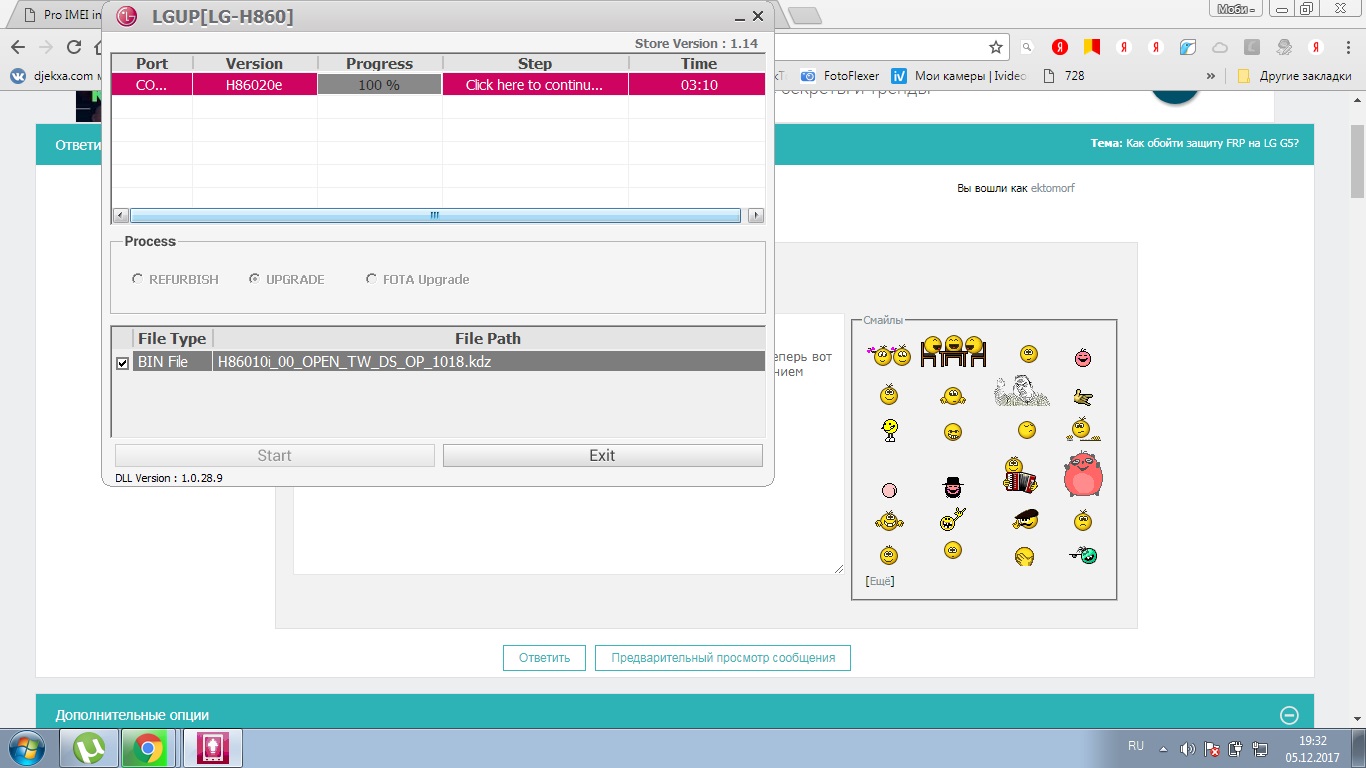Click the Ответить button

544,657
